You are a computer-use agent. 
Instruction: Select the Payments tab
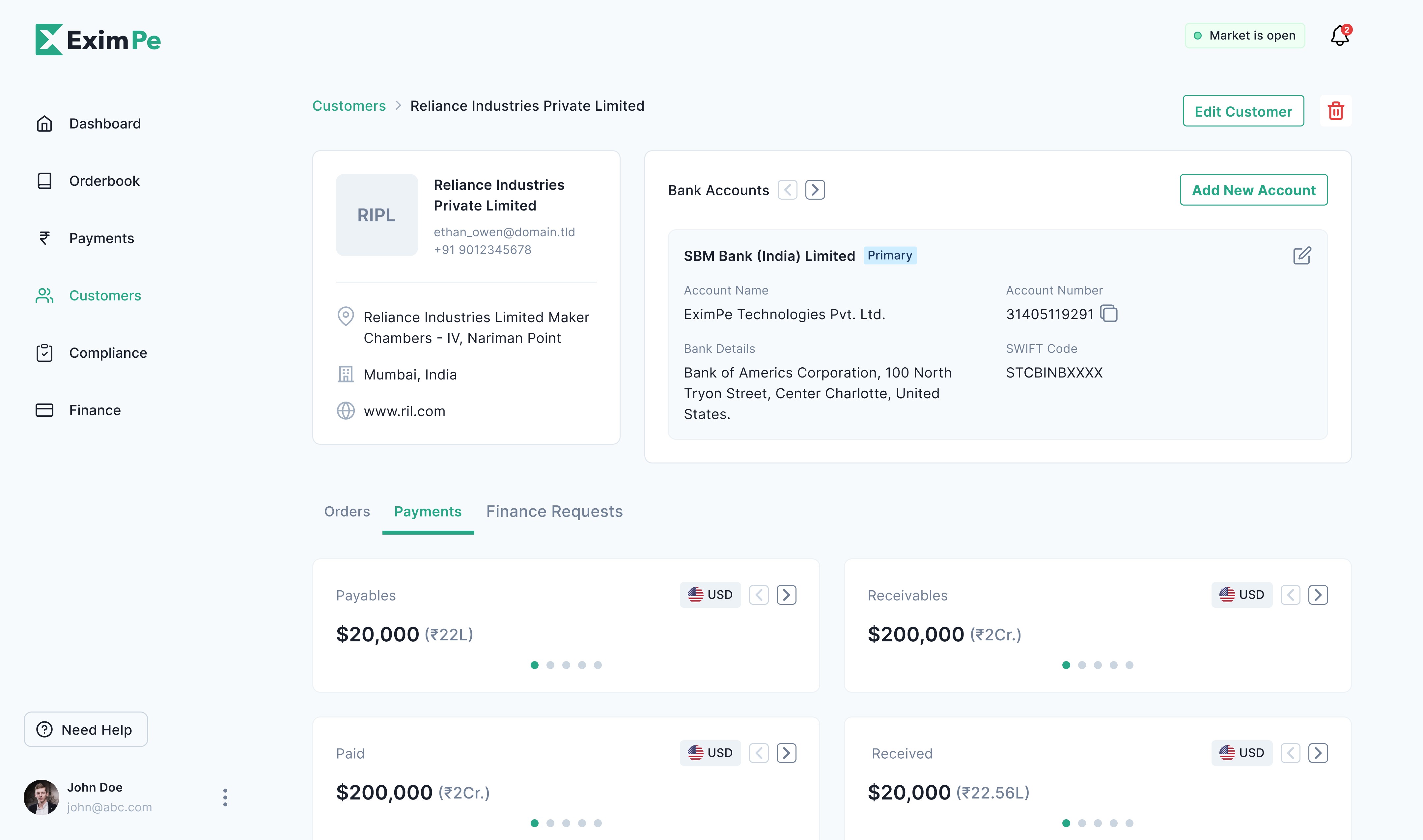click(x=428, y=511)
